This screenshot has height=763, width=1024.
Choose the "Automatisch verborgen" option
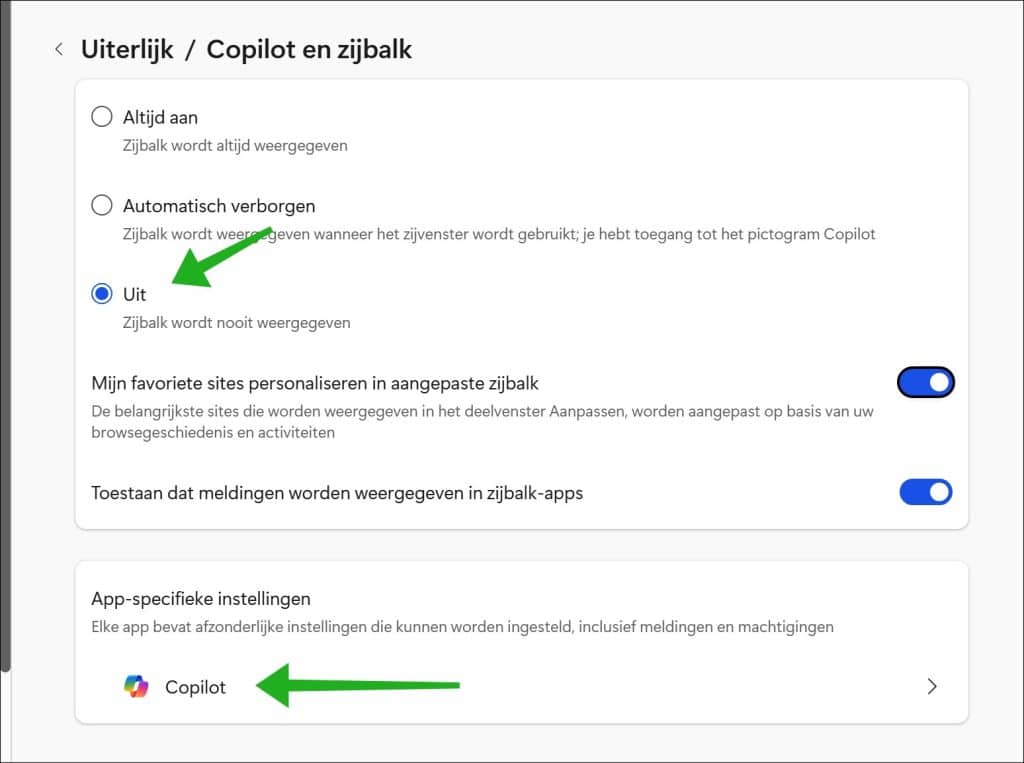101,205
